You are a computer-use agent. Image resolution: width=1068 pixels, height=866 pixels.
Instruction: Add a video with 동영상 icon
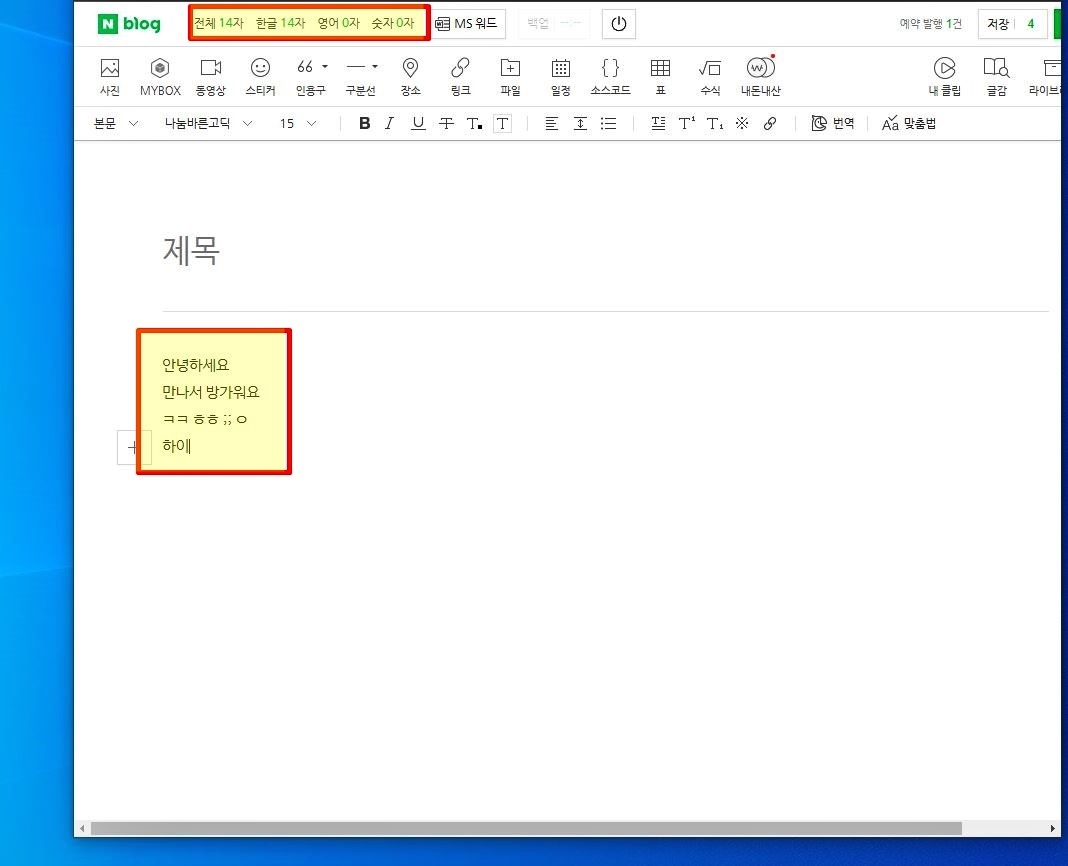[x=210, y=76]
